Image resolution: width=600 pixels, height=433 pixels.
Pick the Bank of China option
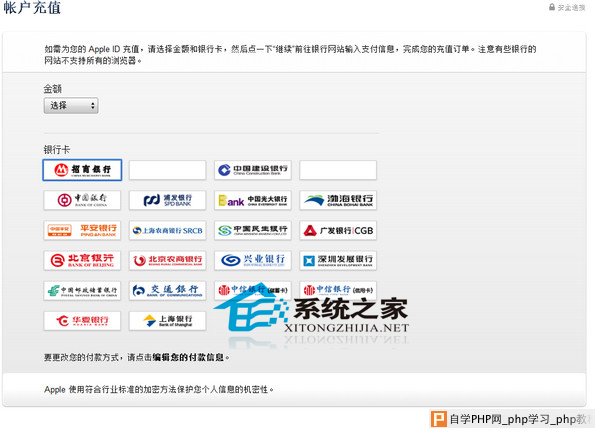[x=82, y=200]
